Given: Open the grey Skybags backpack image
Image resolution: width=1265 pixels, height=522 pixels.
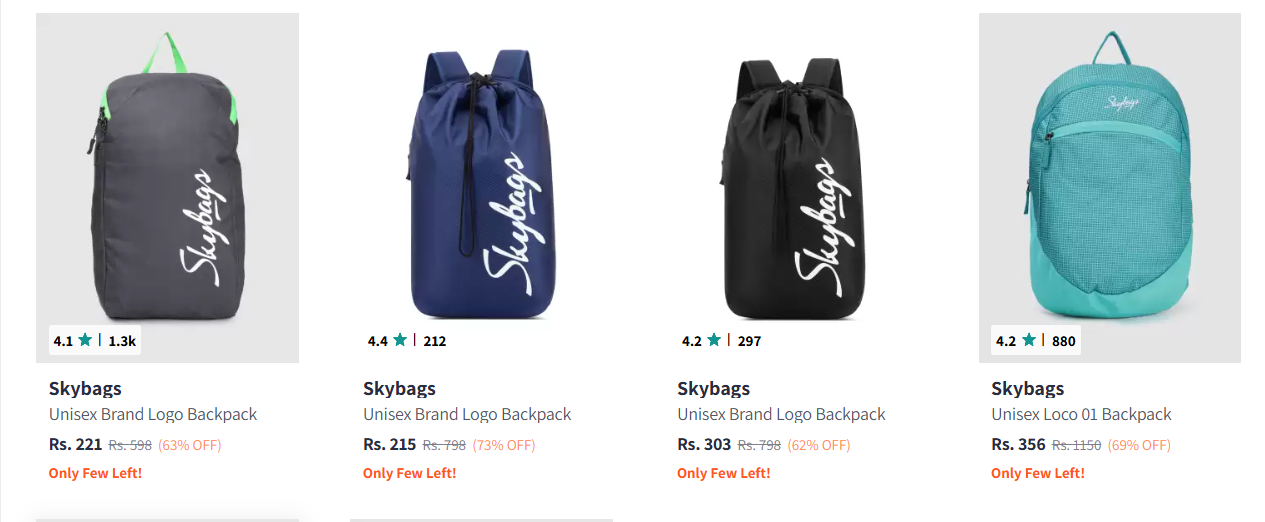Looking at the screenshot, I should (168, 188).
